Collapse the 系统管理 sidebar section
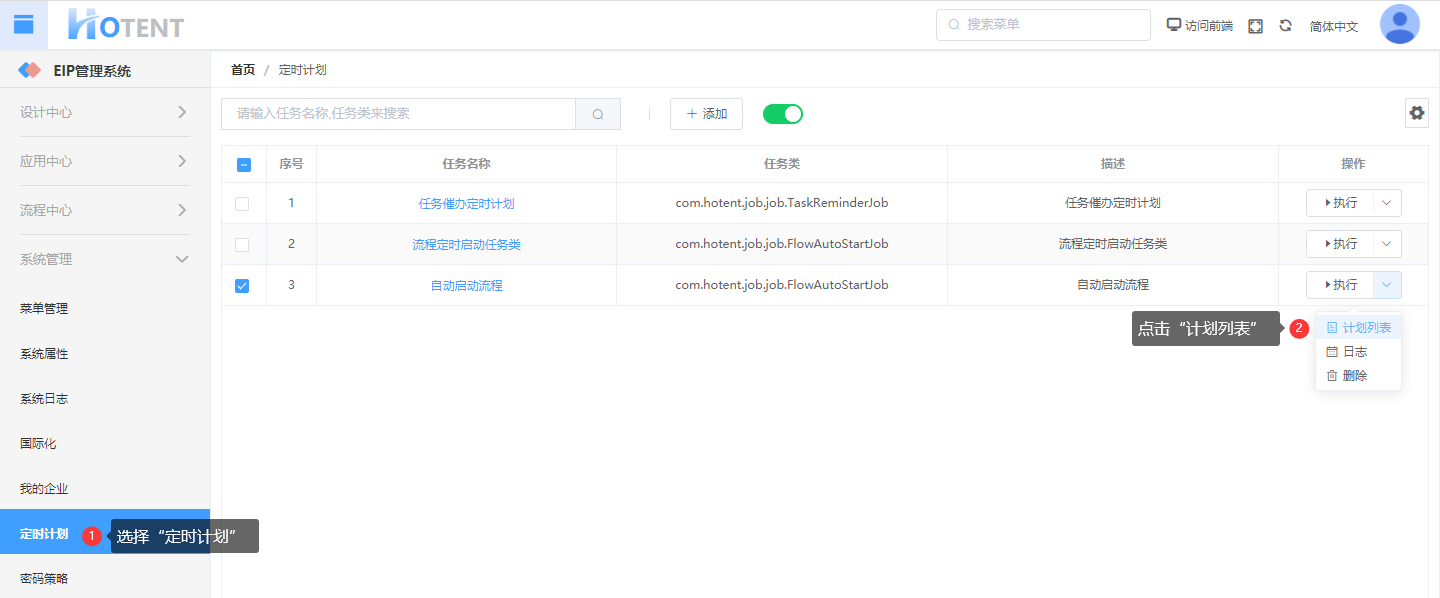This screenshot has width=1440, height=598. coord(181,259)
